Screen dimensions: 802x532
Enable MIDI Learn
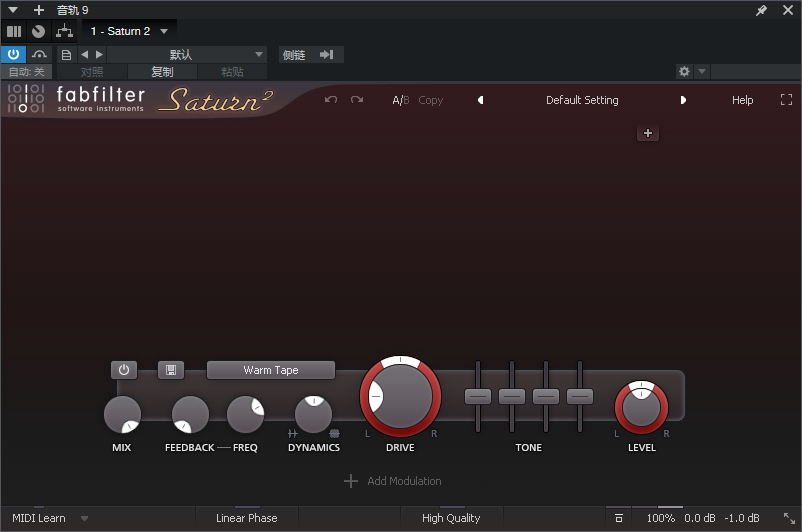[39, 518]
